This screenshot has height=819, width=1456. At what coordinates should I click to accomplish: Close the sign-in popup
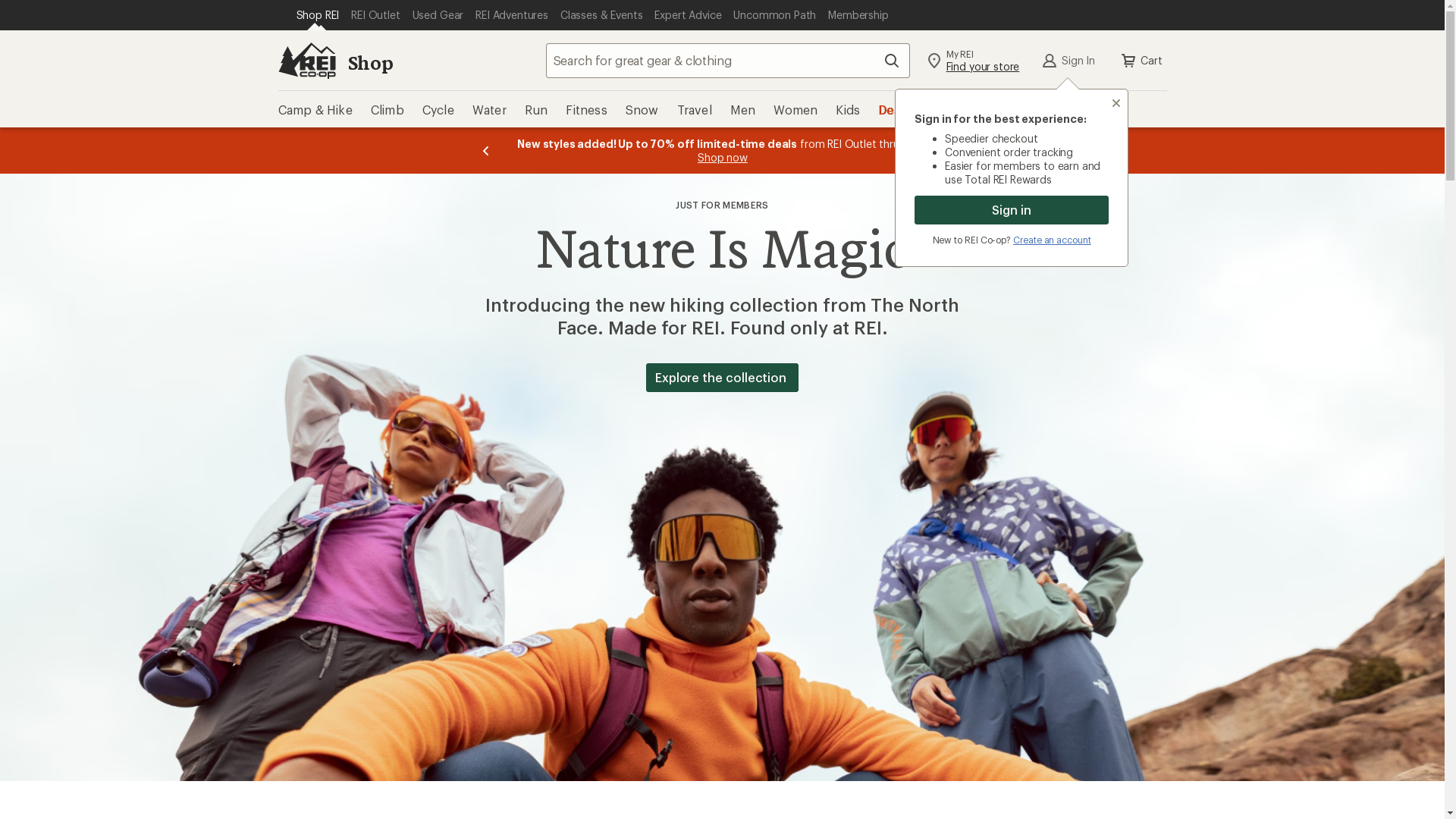(x=1116, y=103)
